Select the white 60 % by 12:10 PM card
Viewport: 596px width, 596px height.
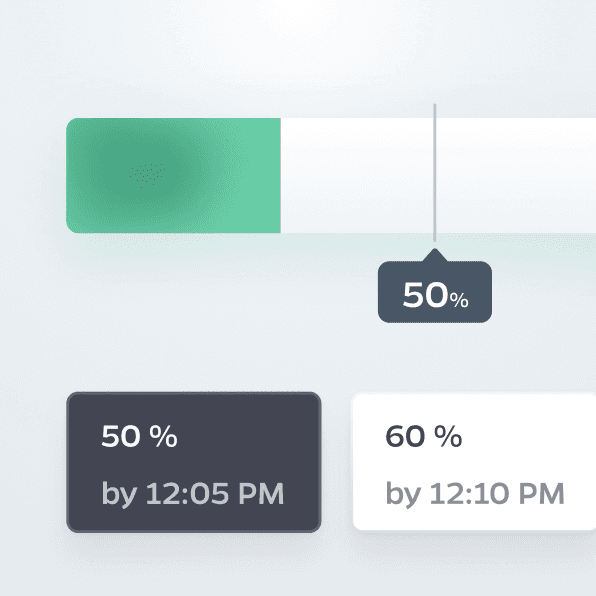pos(474,462)
